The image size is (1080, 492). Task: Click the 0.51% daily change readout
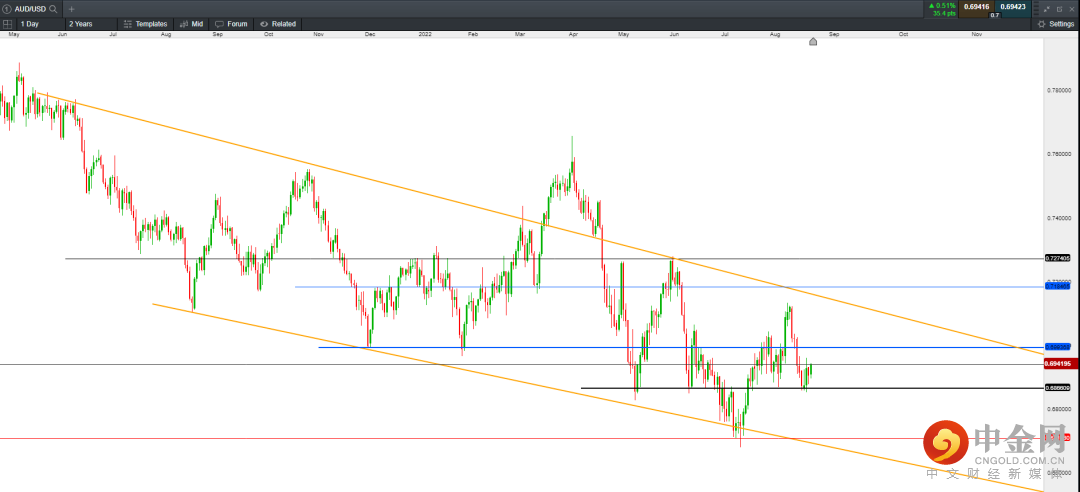pos(943,6)
